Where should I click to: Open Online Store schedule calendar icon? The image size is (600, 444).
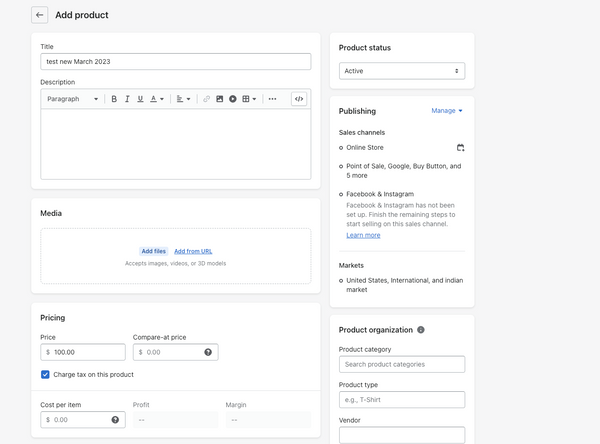[x=460, y=148]
